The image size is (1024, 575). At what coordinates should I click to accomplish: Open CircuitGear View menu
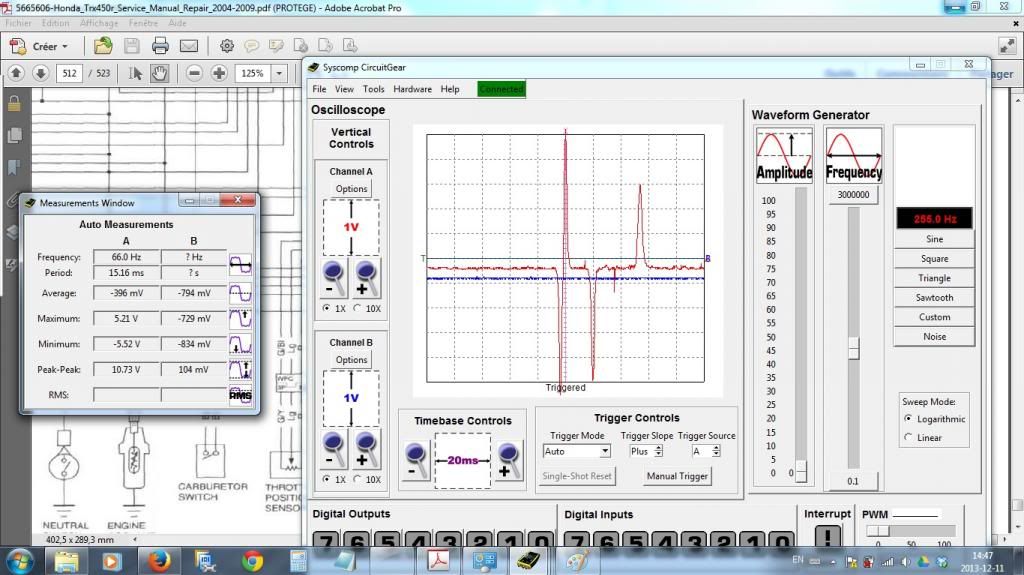coord(344,89)
